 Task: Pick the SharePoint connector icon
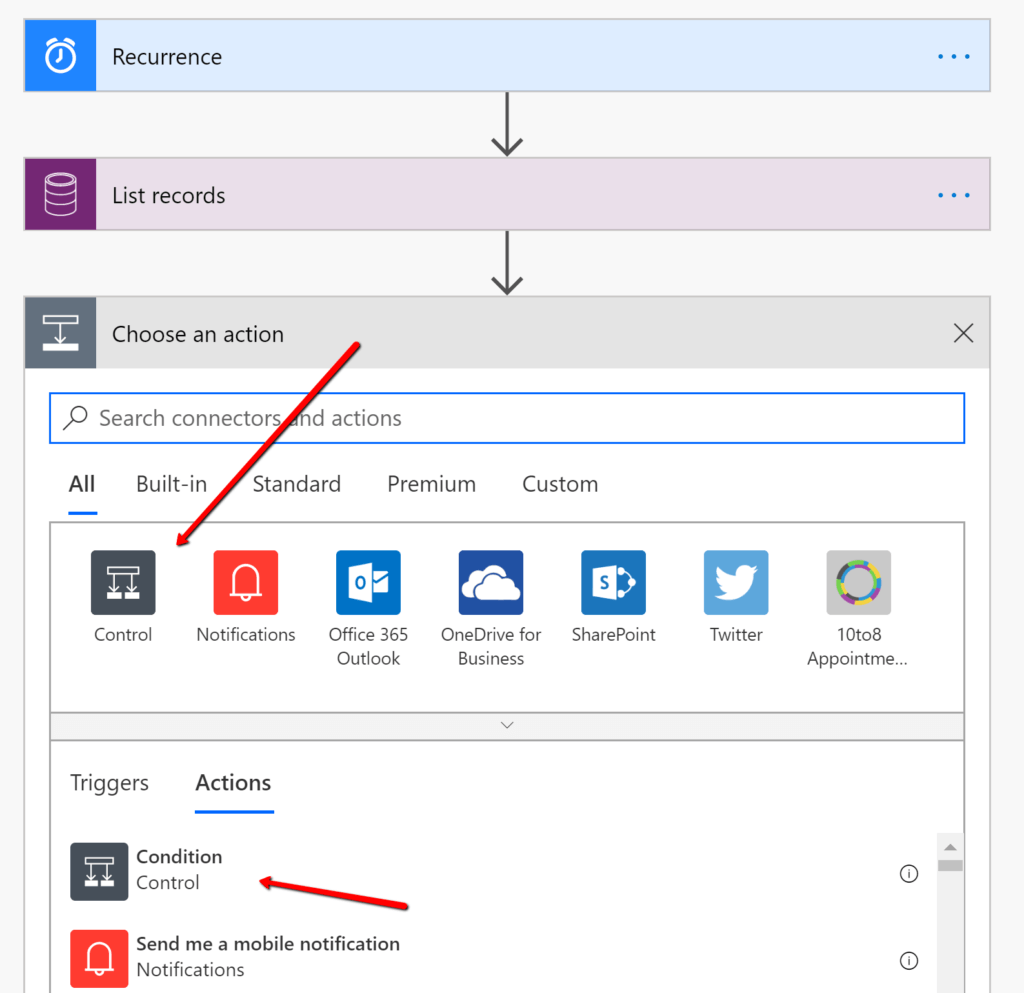(613, 582)
